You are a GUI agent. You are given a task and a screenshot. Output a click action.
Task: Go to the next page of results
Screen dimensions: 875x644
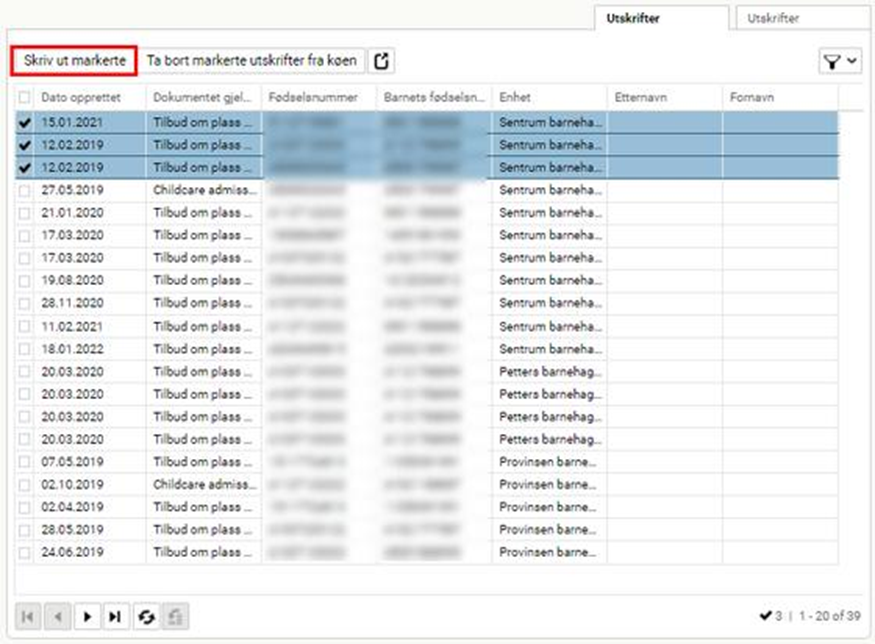click(x=88, y=617)
